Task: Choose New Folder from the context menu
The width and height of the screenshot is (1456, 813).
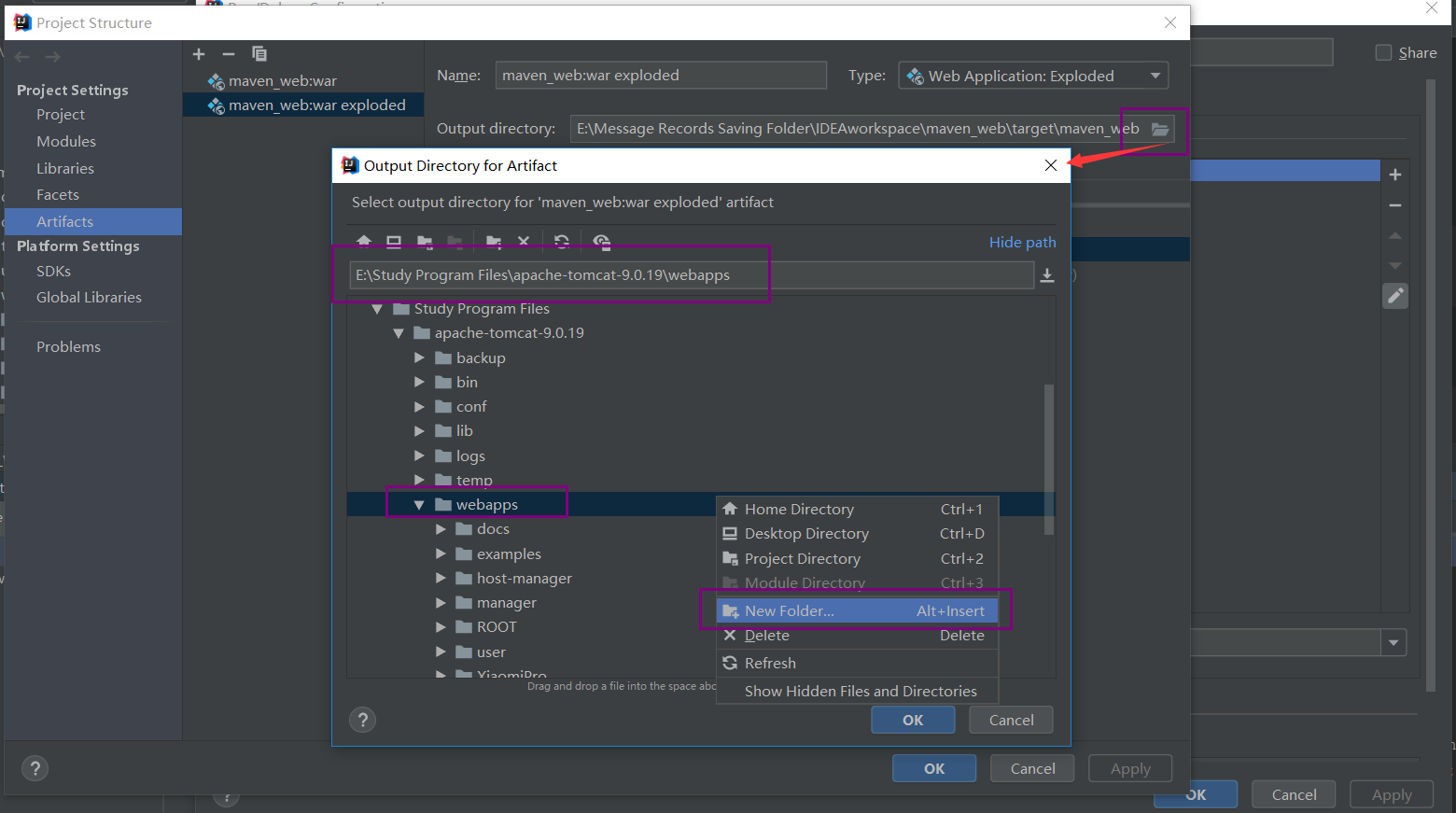Action: [x=789, y=610]
